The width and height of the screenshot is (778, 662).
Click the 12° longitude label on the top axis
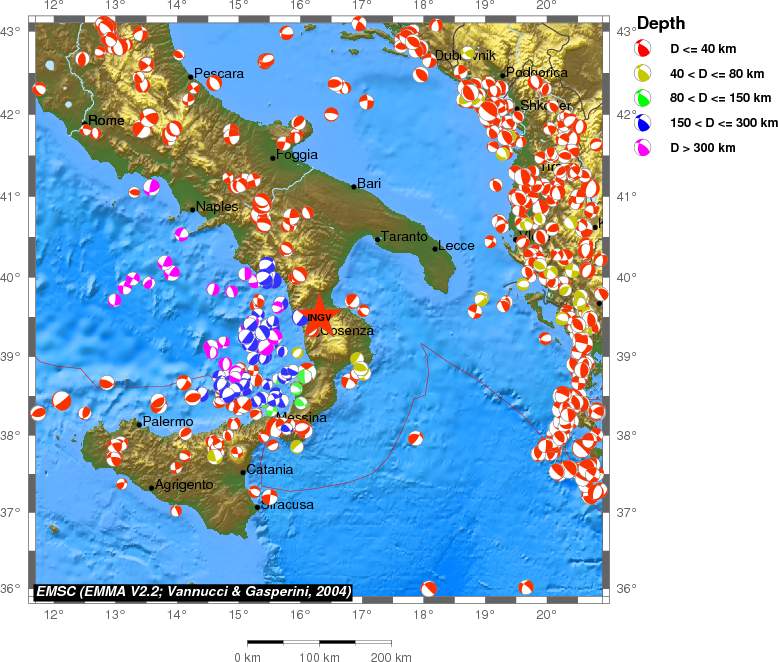pos(54,5)
